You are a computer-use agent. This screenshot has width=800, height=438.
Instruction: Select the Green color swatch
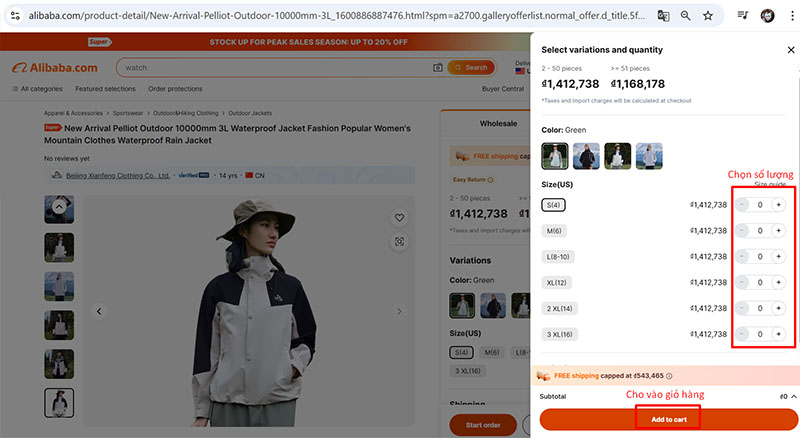click(x=554, y=156)
